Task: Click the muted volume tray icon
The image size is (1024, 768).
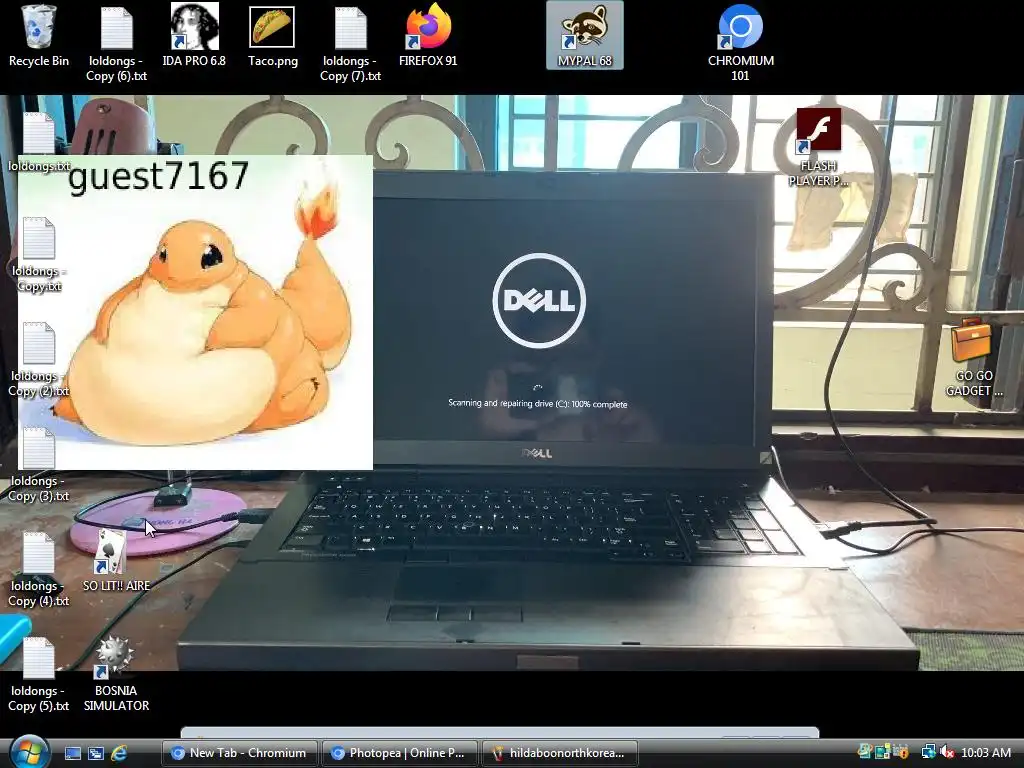Action: [x=946, y=753]
